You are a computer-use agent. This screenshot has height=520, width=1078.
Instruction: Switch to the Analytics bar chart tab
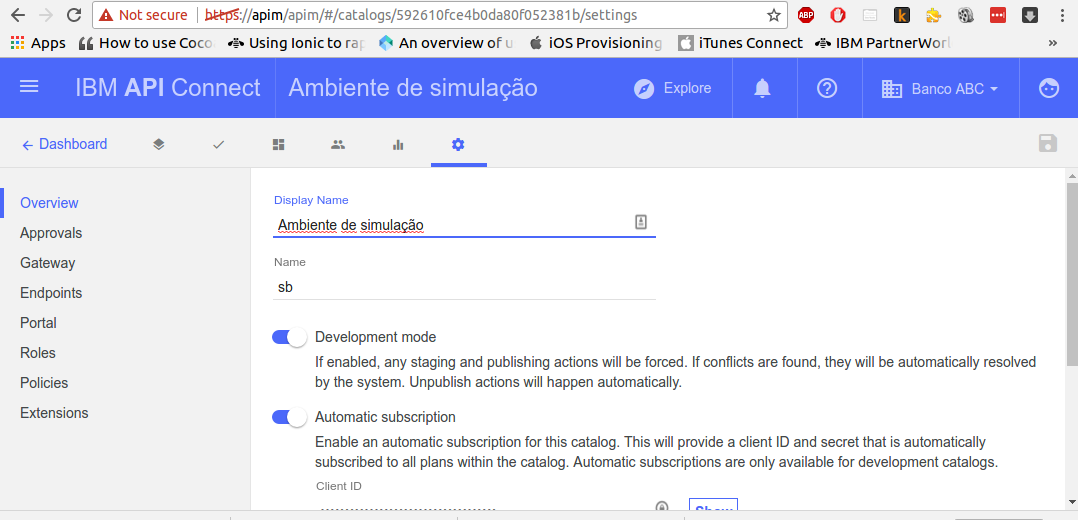[x=397, y=144]
